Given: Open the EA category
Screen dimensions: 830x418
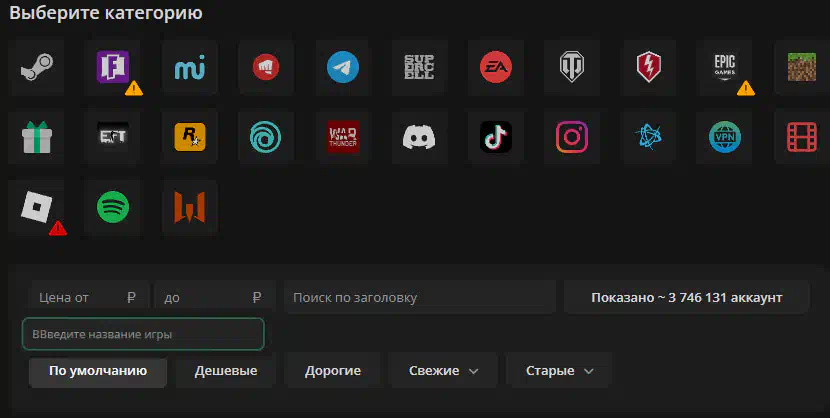Looking at the screenshot, I should click(x=495, y=67).
